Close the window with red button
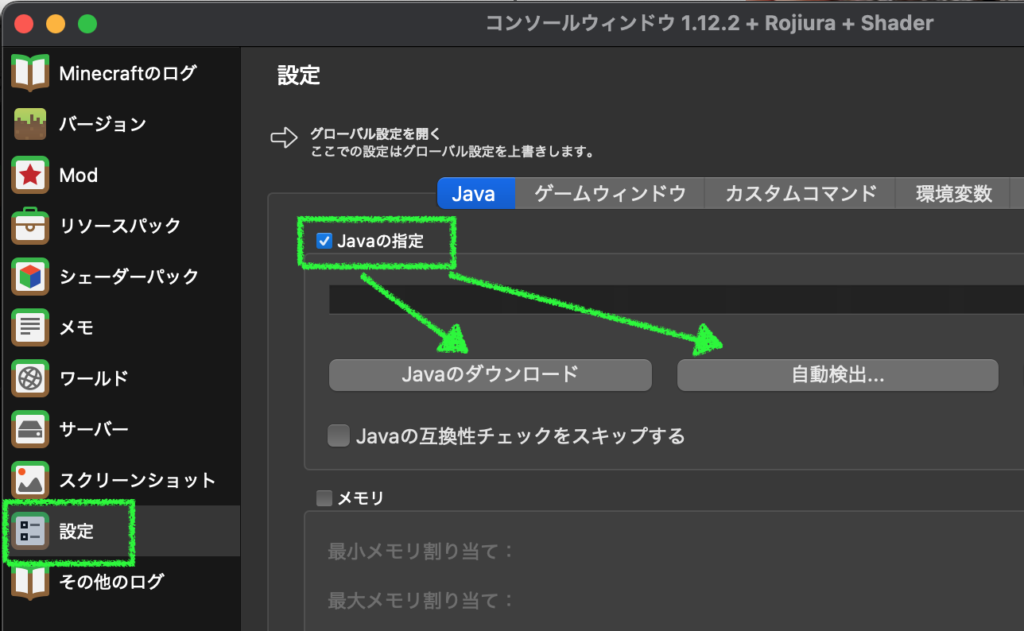 point(24,24)
